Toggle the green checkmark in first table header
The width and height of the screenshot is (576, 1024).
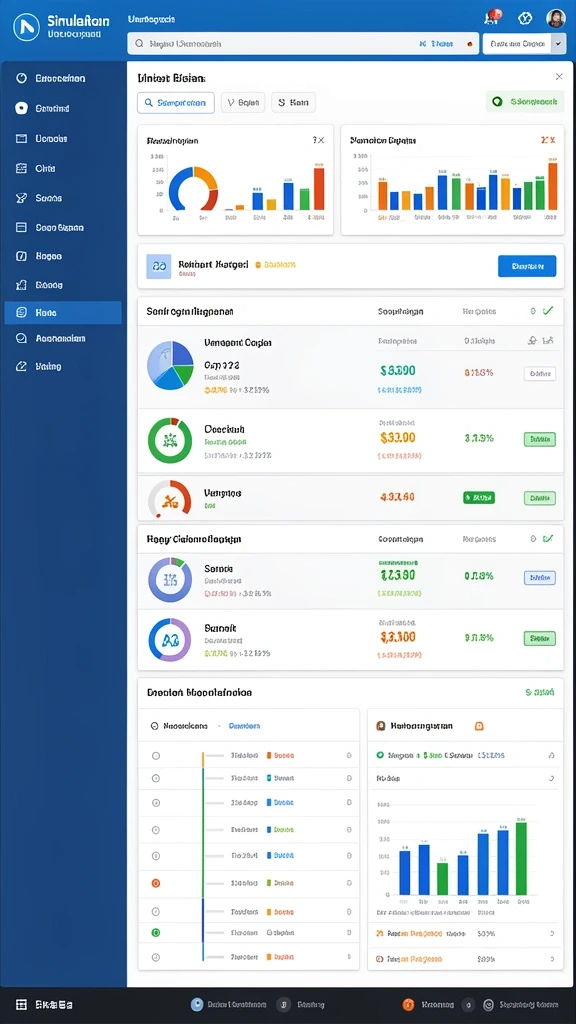point(548,312)
